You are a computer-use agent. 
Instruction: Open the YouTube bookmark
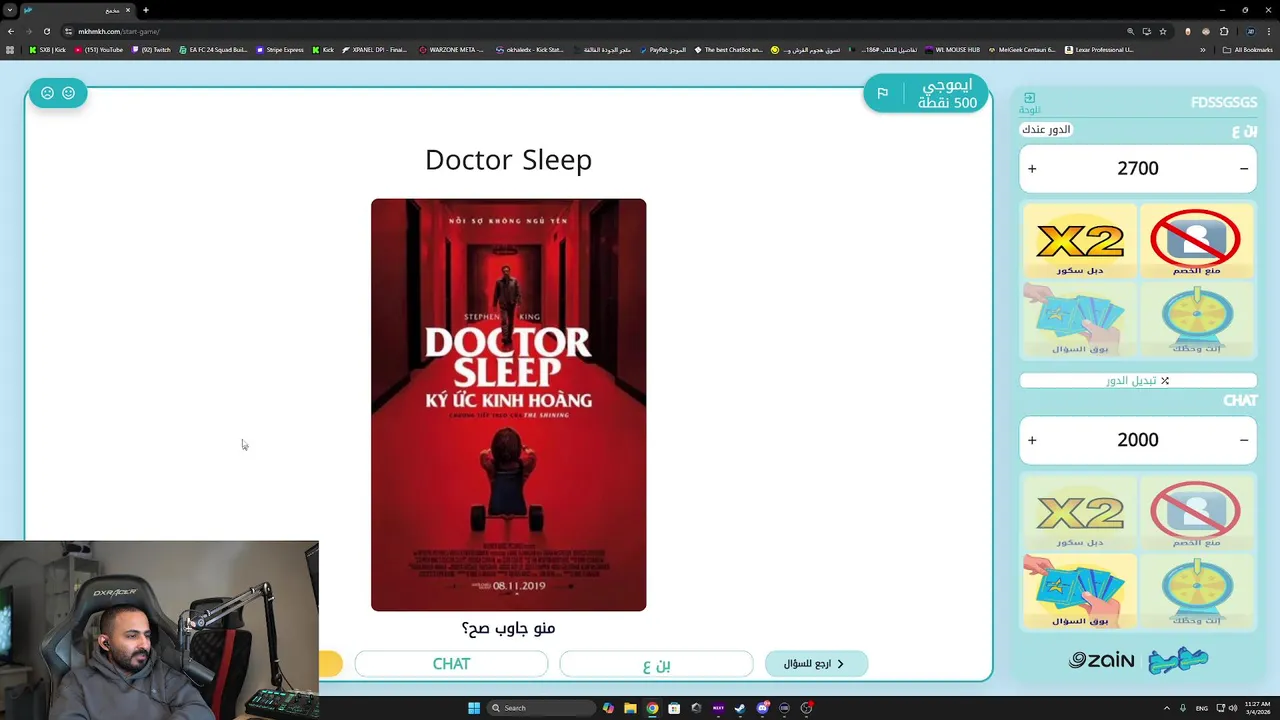pos(98,50)
